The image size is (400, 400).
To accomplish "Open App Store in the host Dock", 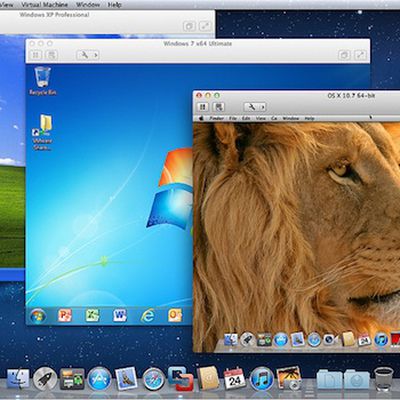I will [x=99, y=379].
